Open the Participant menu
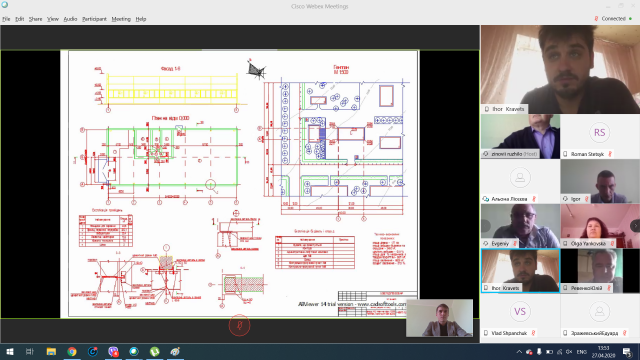Screen dimensions: 640x360 click(x=94, y=19)
